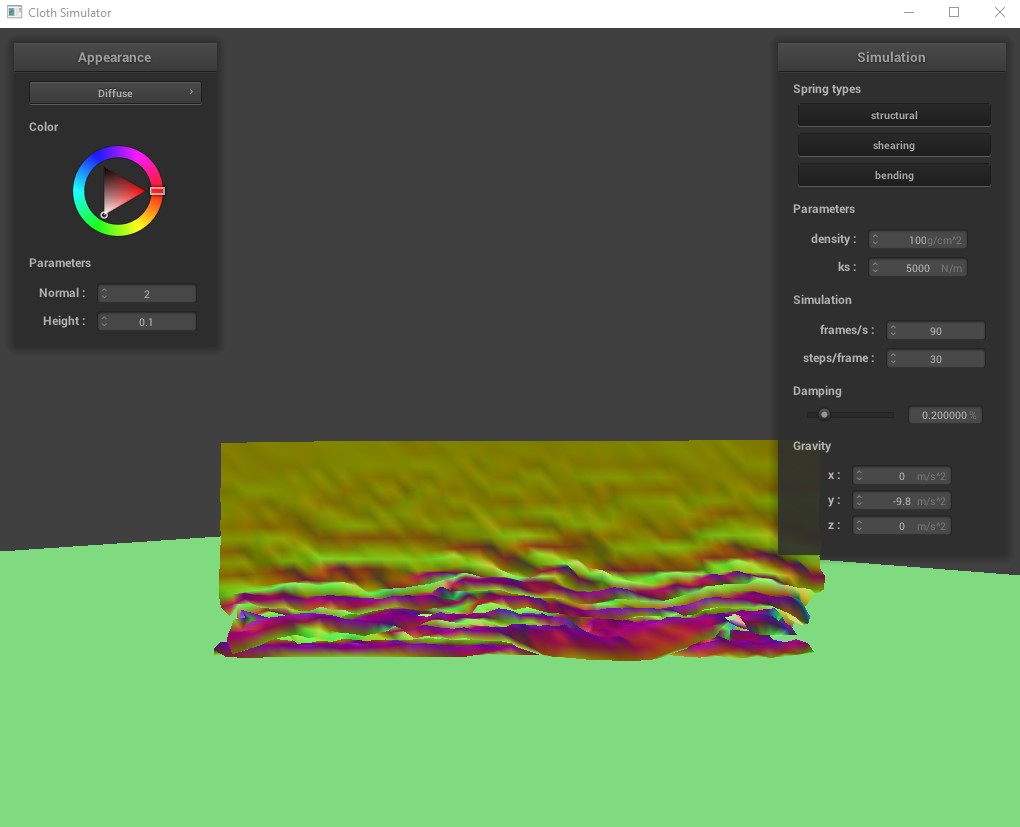This screenshot has height=827, width=1020.
Task: Toggle the bending spring type
Action: coord(894,175)
